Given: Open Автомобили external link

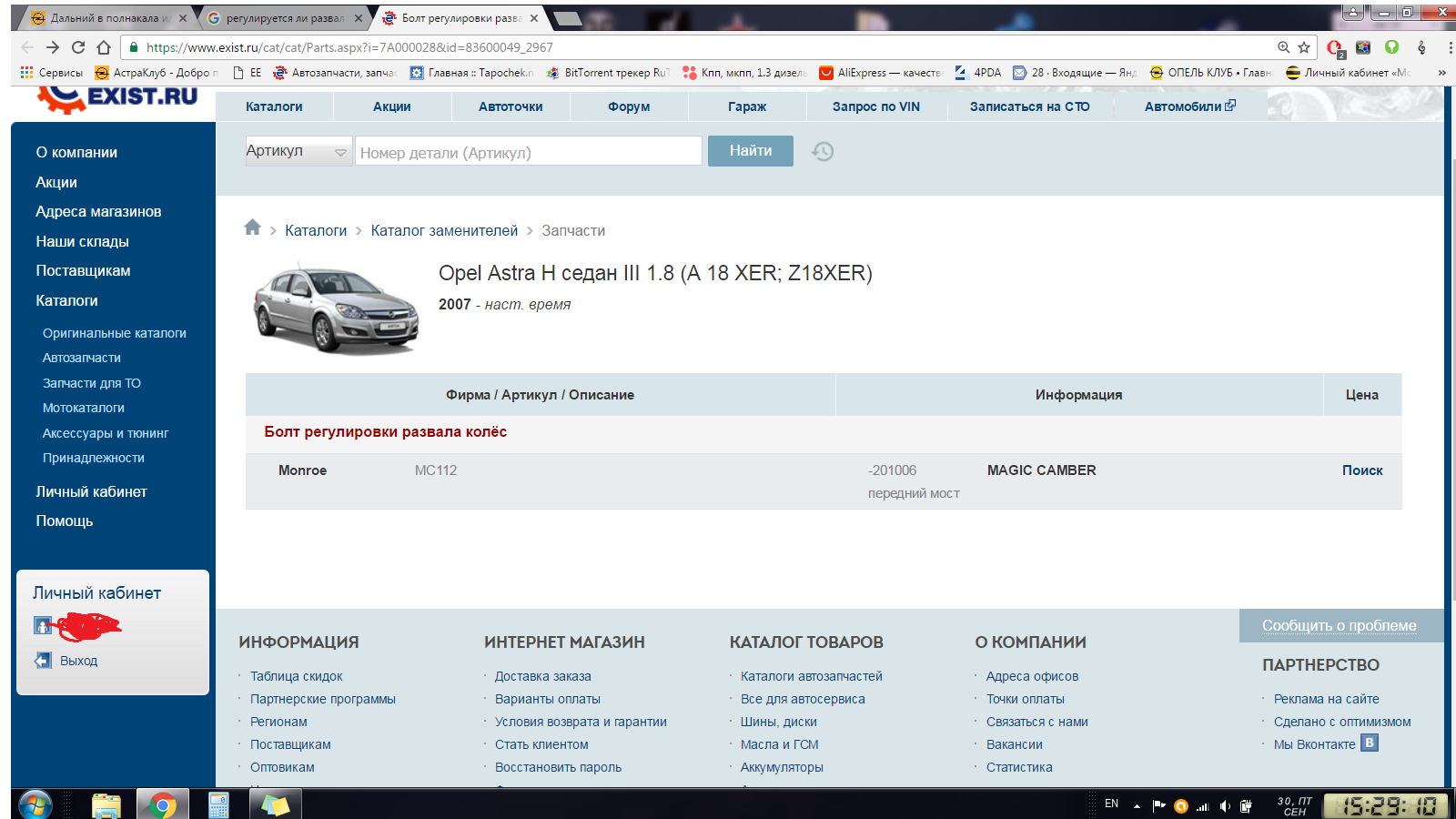Looking at the screenshot, I should coord(1190,106).
